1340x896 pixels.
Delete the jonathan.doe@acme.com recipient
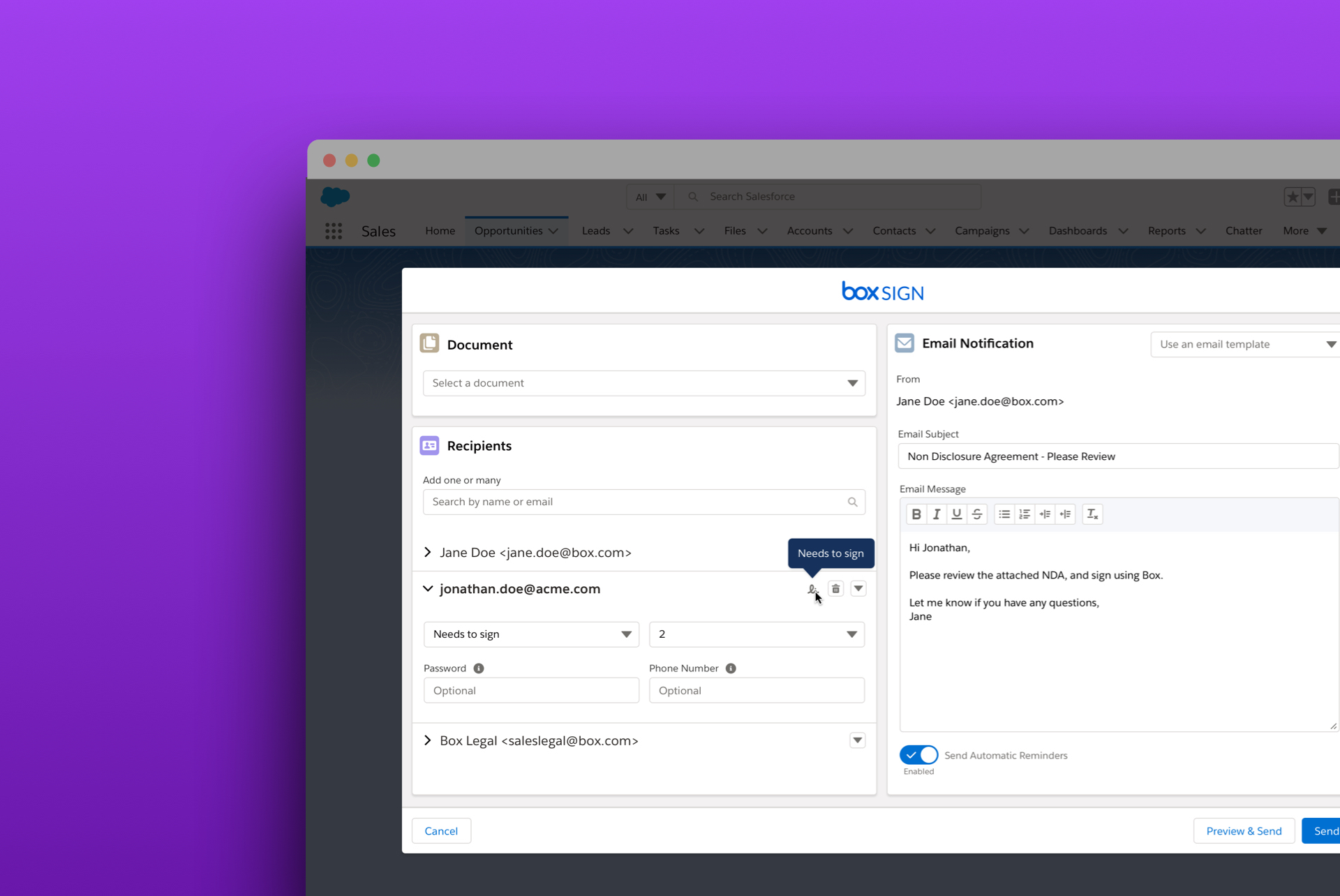[x=835, y=588]
